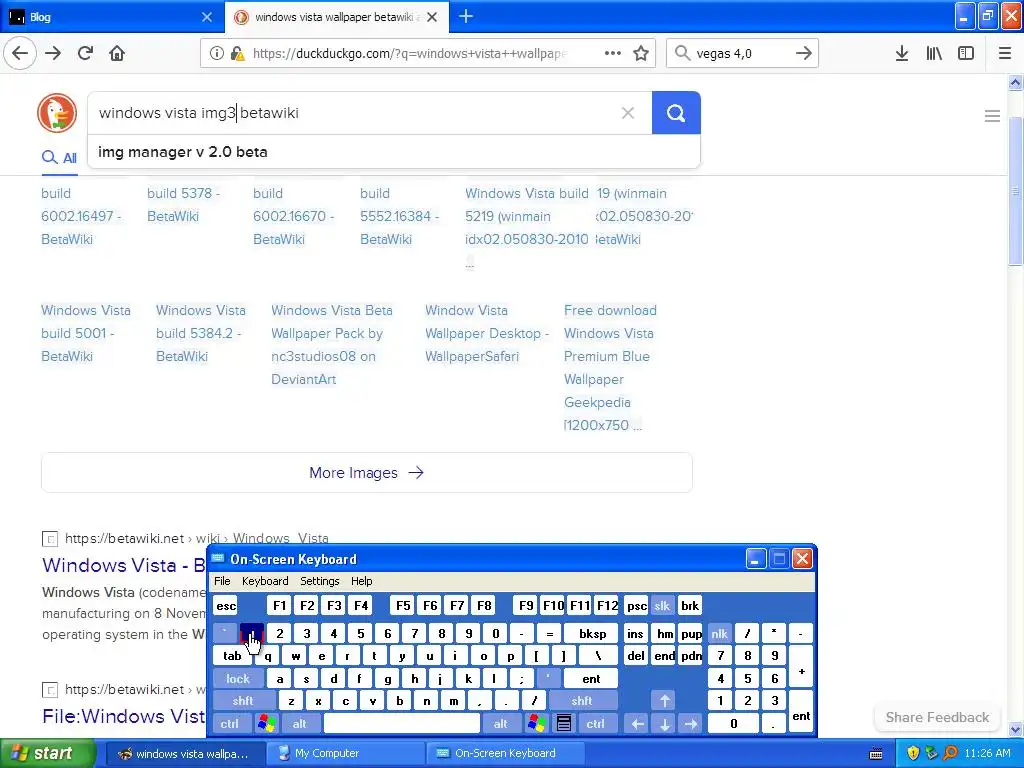
Task: Open Windows Vista Beta Wallpaper Pack DeviantArt
Action: (x=332, y=344)
